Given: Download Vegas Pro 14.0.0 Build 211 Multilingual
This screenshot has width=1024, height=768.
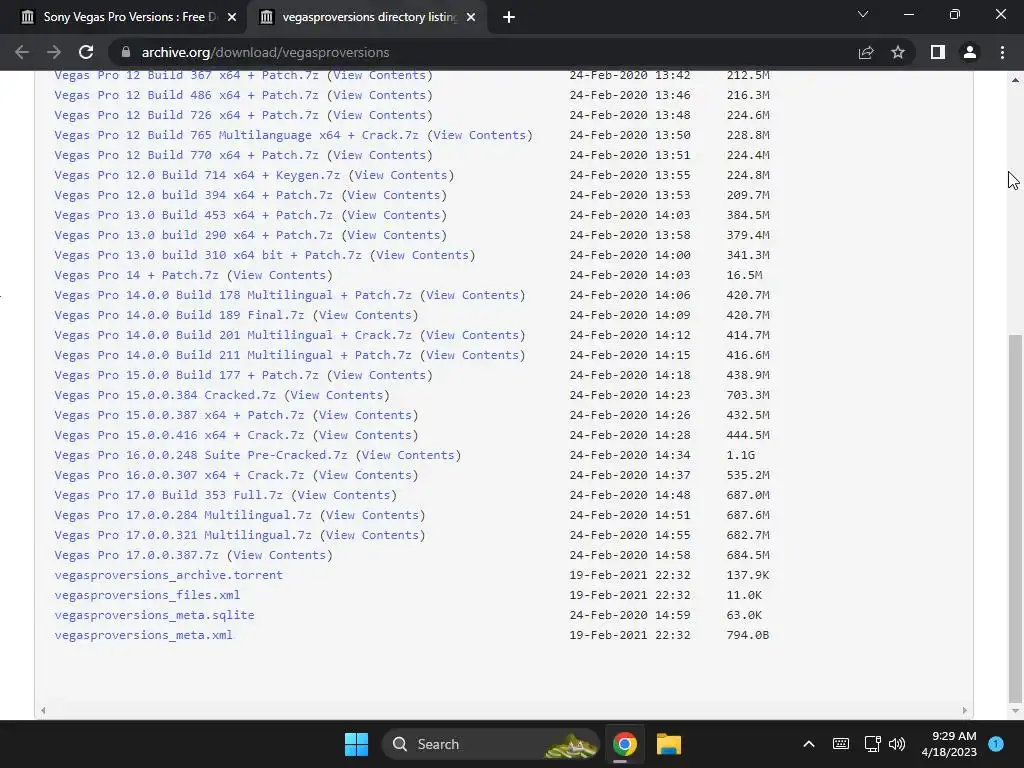Looking at the screenshot, I should (x=233, y=355).
